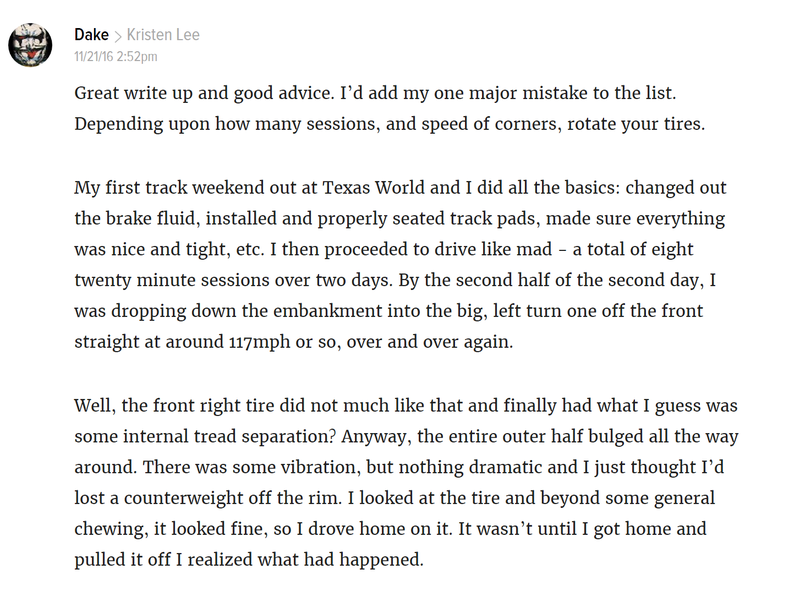Click the line starting 'Well, the front right tire'

coord(406,406)
